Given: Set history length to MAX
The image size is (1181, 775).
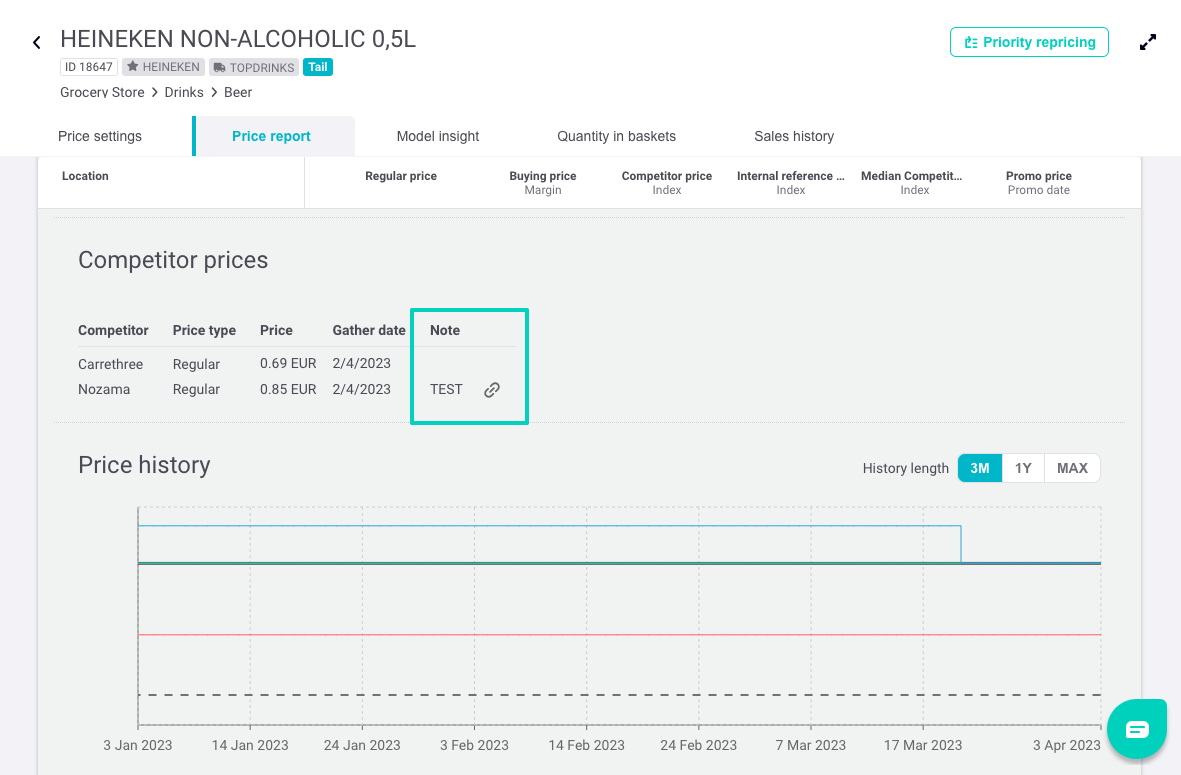Looking at the screenshot, I should [1072, 468].
